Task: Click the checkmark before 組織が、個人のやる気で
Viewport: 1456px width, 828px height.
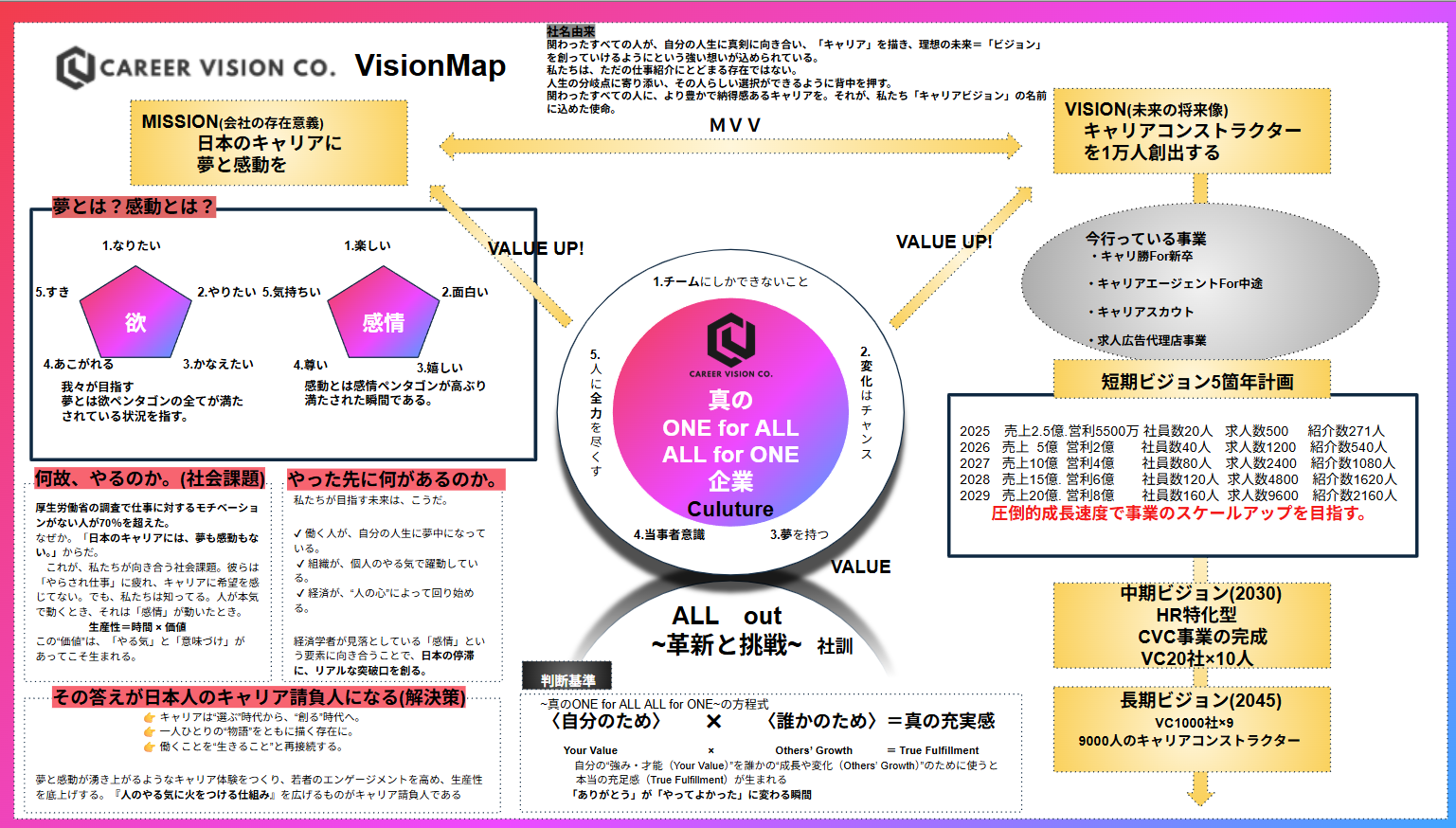Action: pos(300,564)
